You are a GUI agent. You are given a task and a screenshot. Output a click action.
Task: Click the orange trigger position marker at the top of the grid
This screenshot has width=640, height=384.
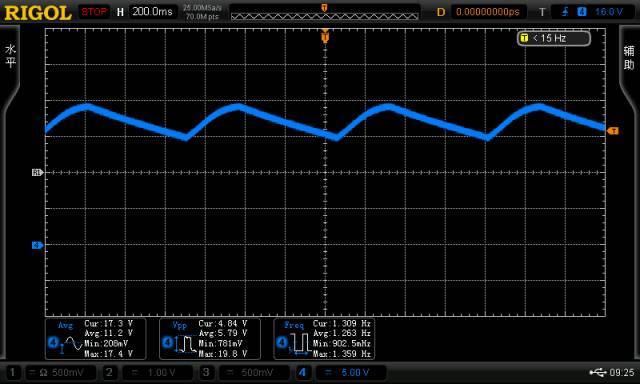[x=325, y=37]
